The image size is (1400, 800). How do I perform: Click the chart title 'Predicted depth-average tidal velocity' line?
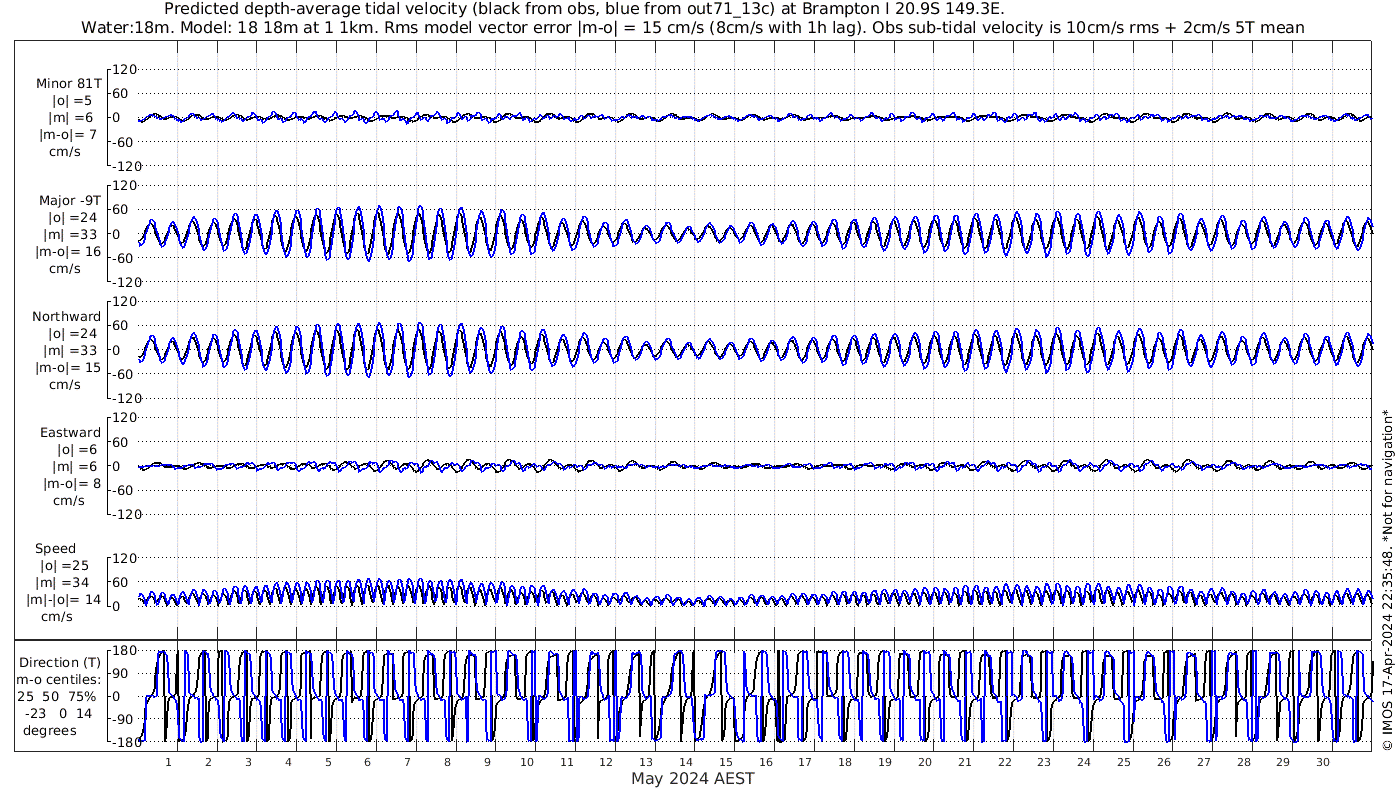pos(583,9)
